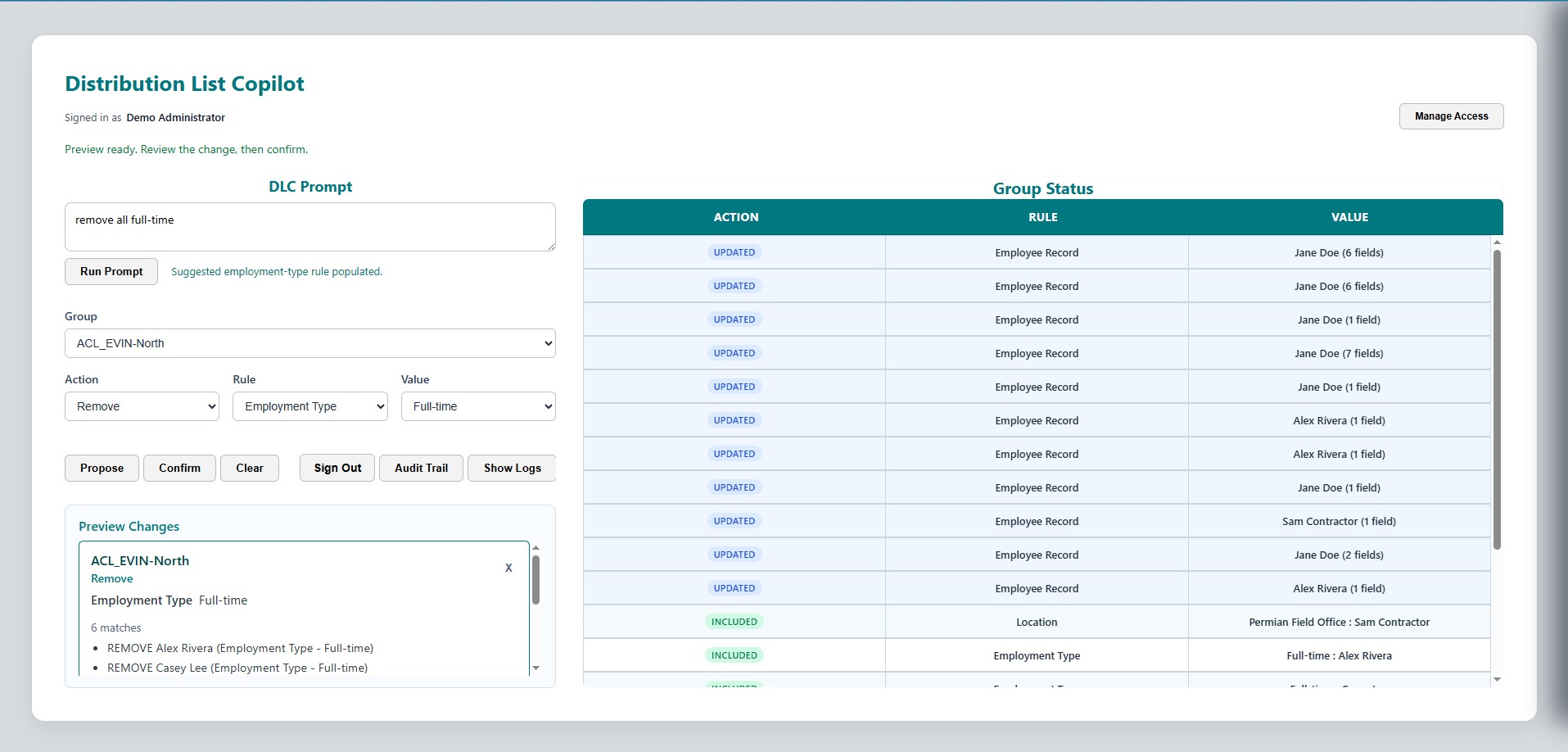Viewport: 1568px width, 752px height.
Task: Click the down arrow of the preview scrollbar
Action: (536, 667)
